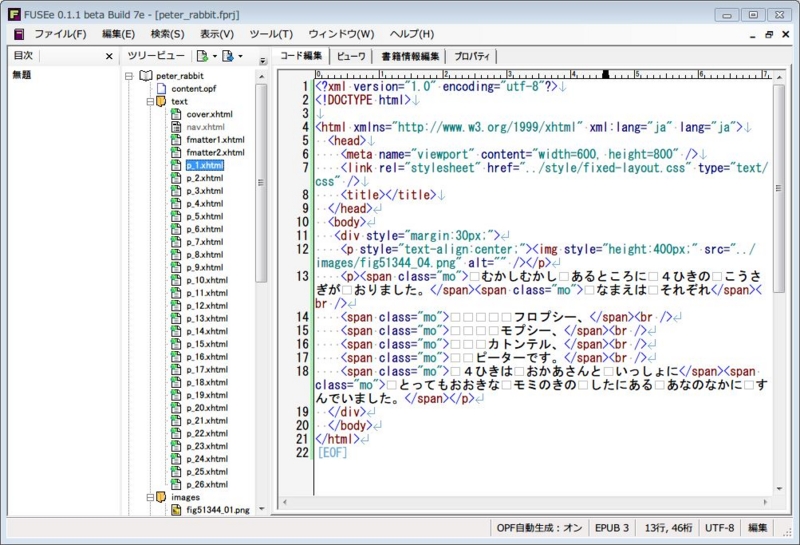Select p_1.xhtml file
800x545 pixels.
click(x=205, y=165)
